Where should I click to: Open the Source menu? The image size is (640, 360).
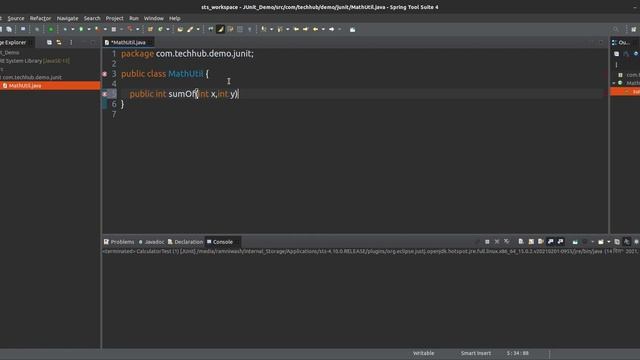pos(16,18)
